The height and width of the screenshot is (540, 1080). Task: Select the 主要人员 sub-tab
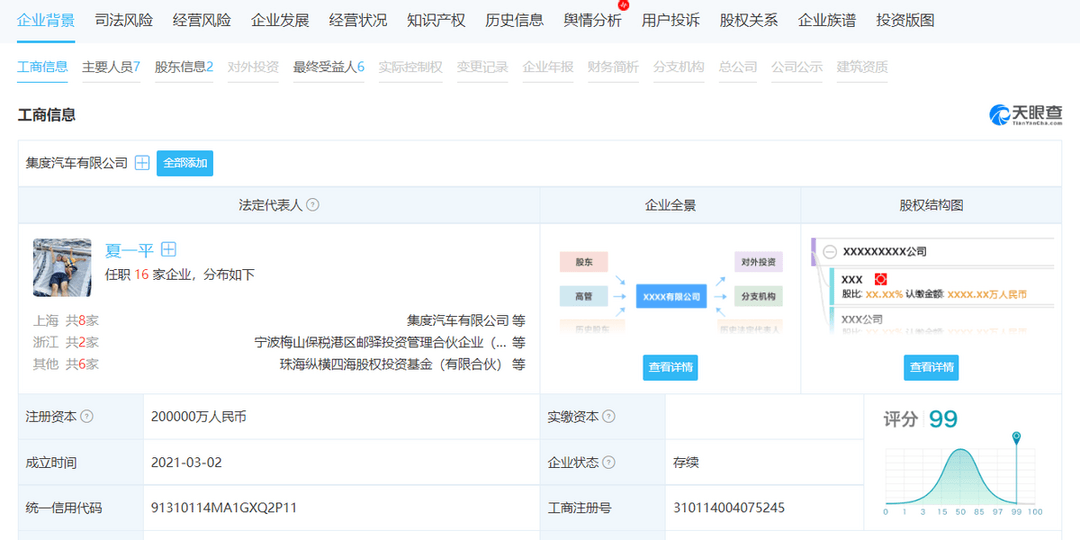(111, 67)
